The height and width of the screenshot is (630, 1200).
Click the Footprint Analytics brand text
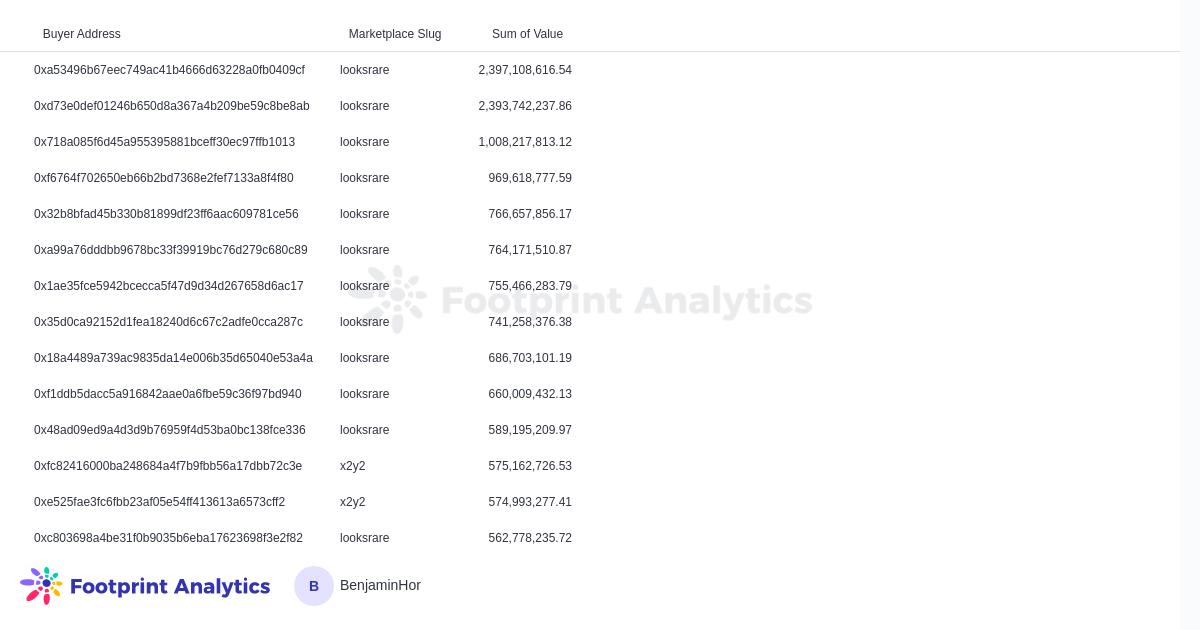pos(170,587)
